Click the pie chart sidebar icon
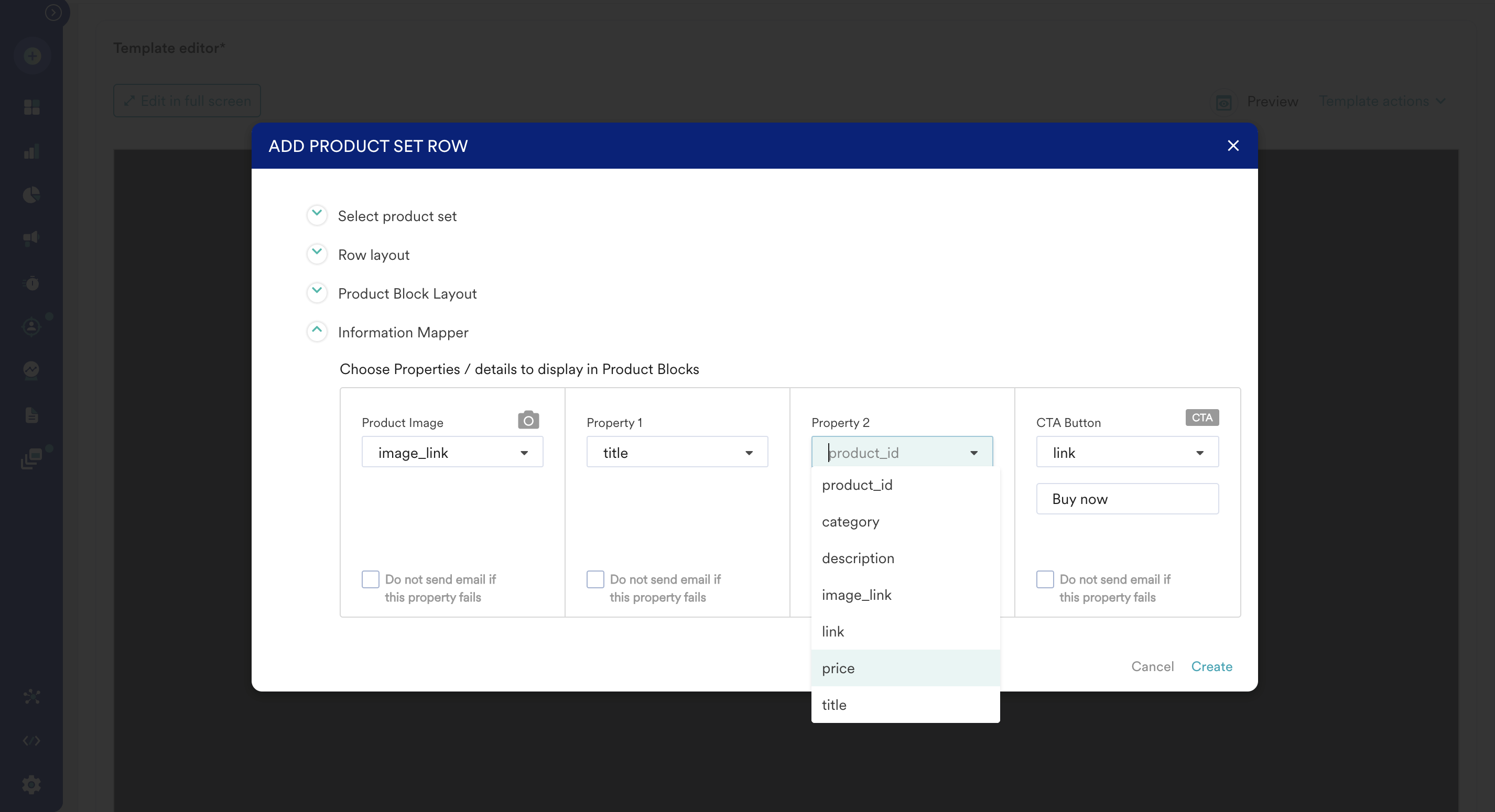The height and width of the screenshot is (812, 1495). click(x=31, y=195)
